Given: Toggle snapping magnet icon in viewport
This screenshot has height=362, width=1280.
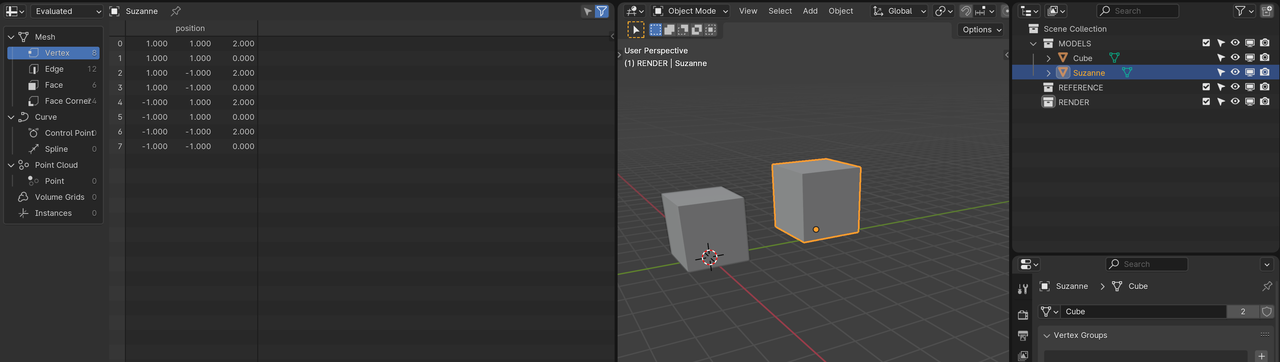Looking at the screenshot, I should point(966,11).
